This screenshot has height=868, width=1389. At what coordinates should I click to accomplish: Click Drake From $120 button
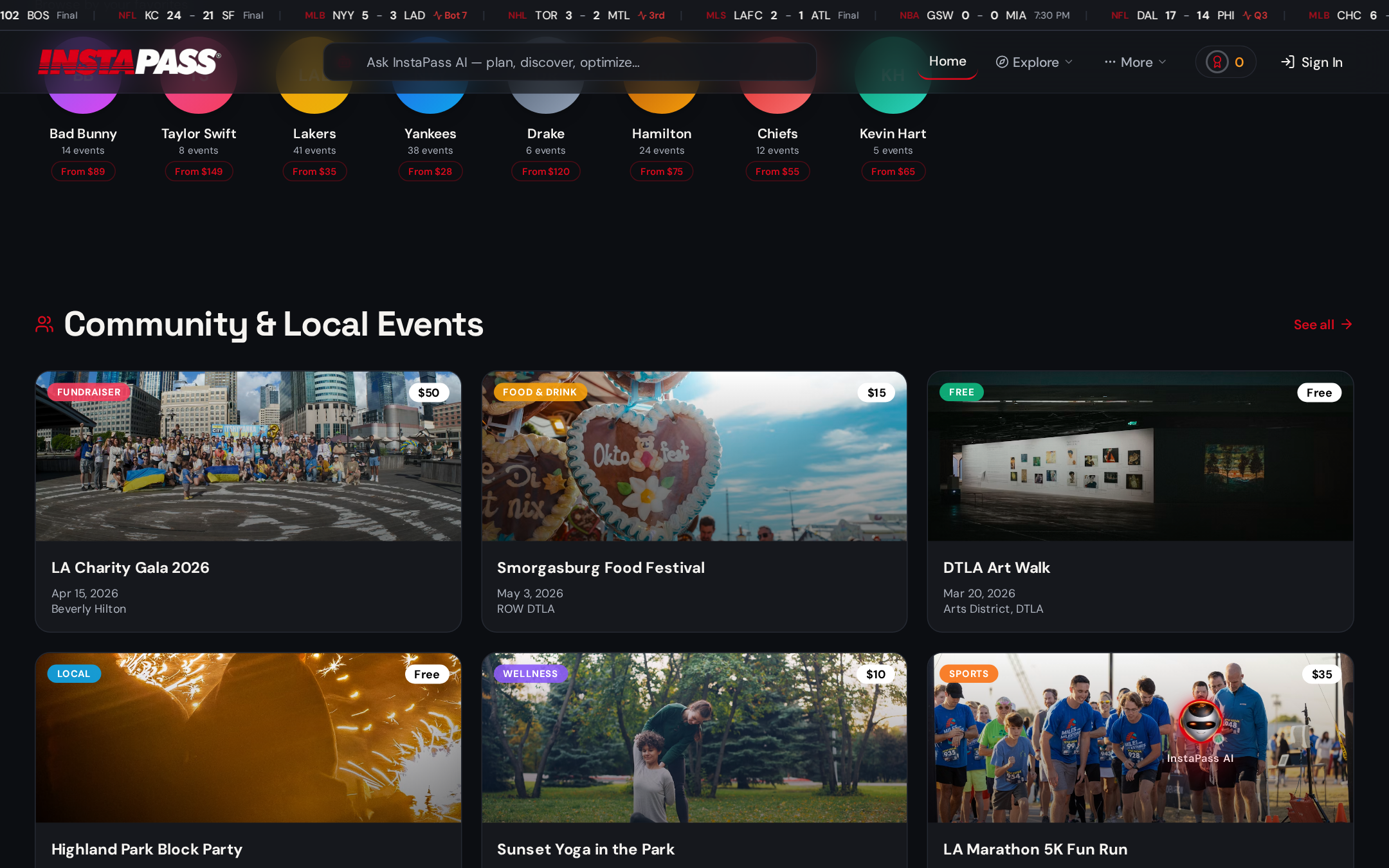coord(546,171)
